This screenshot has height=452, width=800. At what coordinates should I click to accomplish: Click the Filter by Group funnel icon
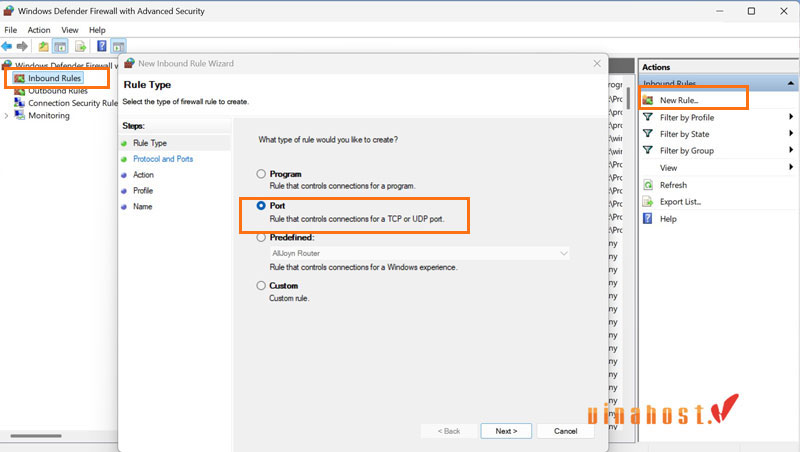[x=647, y=150]
